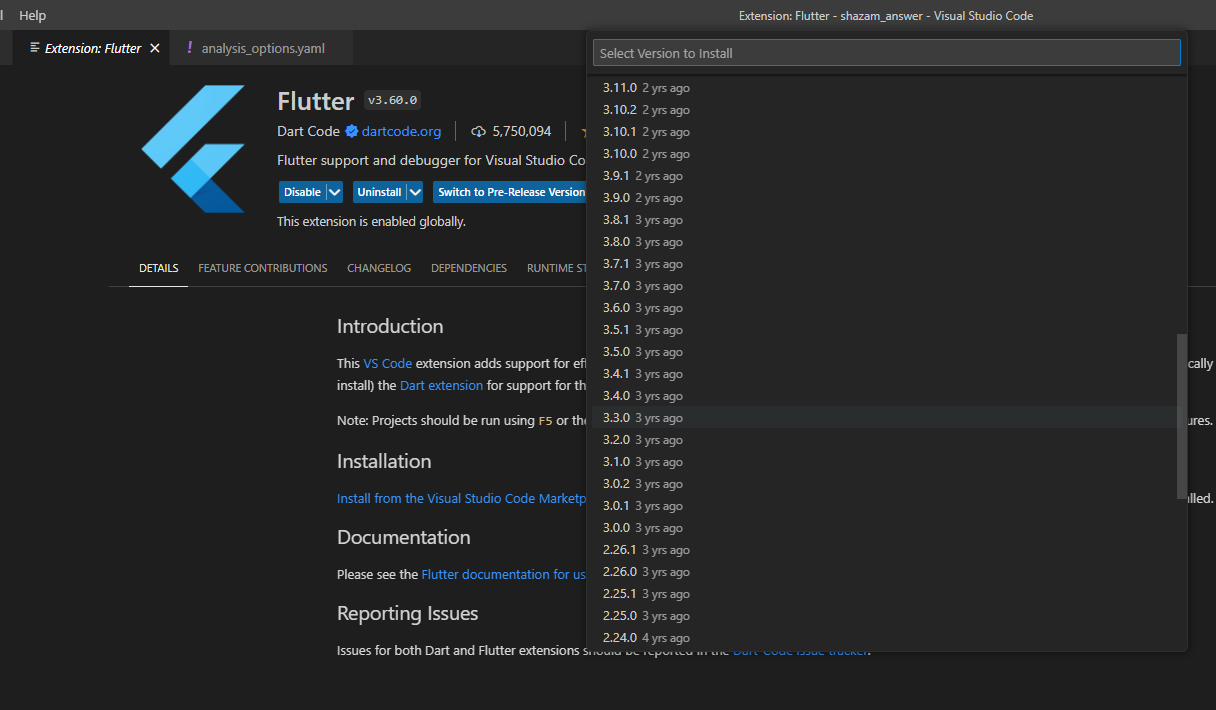
Task: Select version 3.7.1
Action: point(887,264)
